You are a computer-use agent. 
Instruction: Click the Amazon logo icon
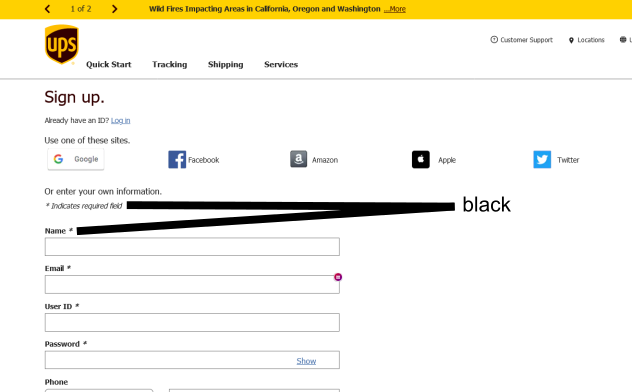299,159
